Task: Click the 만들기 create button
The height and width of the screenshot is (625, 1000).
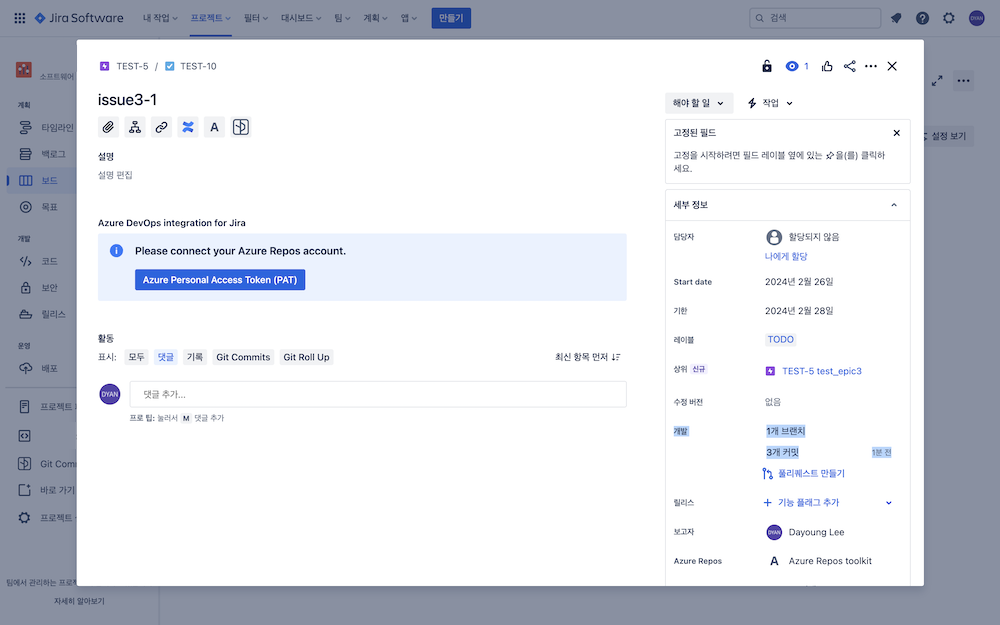Action: click(x=451, y=18)
